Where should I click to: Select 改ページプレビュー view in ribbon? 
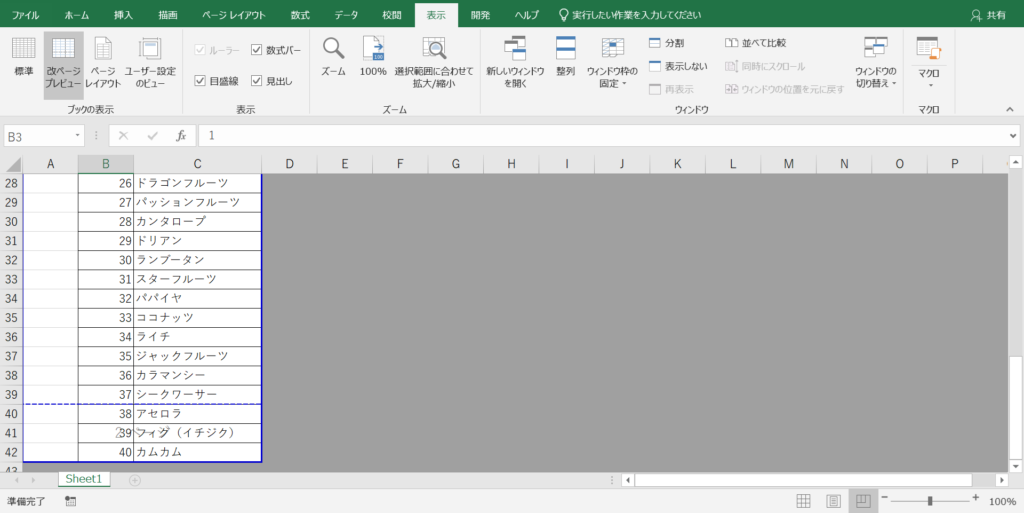click(x=63, y=65)
